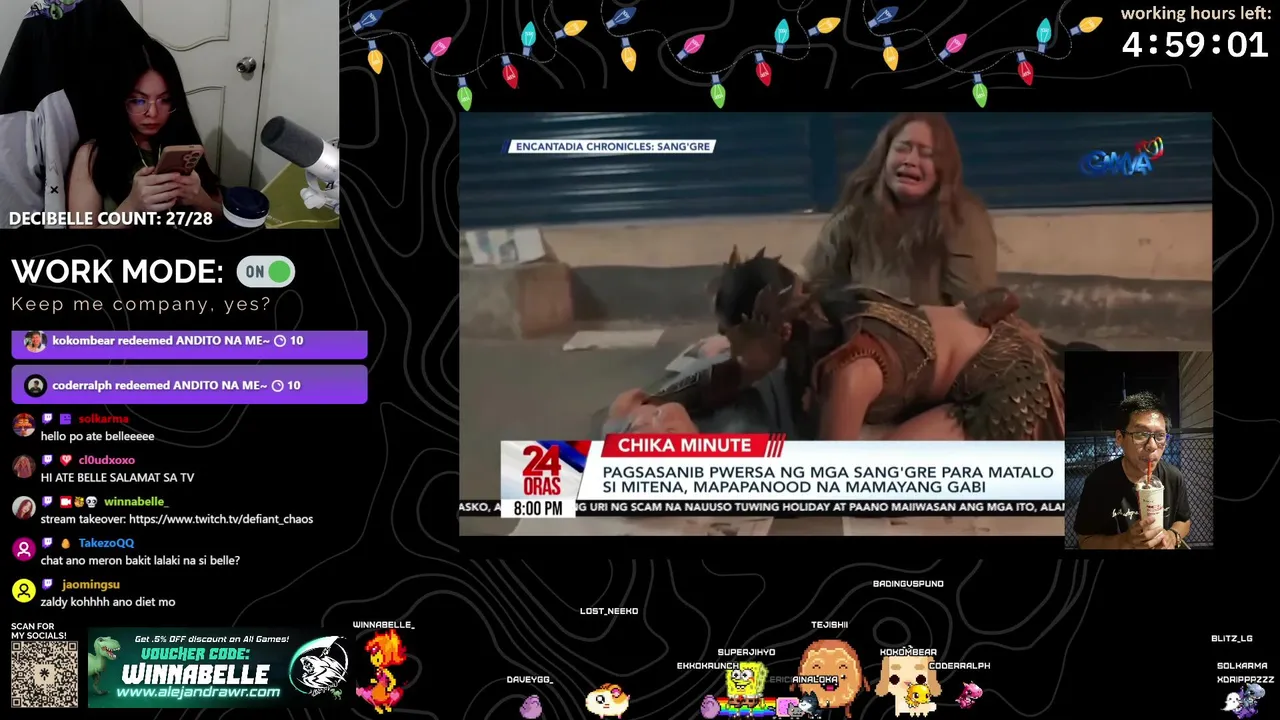The width and height of the screenshot is (1280, 720).
Task: Click the Encantadia news video
Action: tap(836, 324)
